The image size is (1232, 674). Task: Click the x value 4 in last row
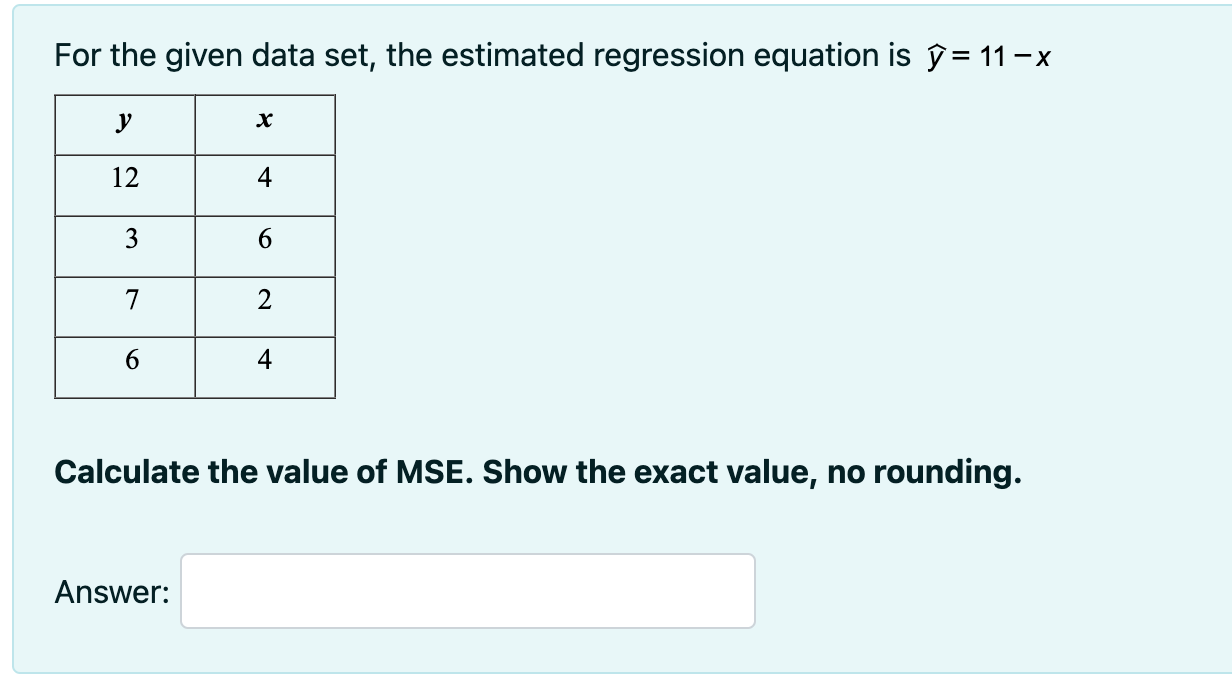(265, 367)
